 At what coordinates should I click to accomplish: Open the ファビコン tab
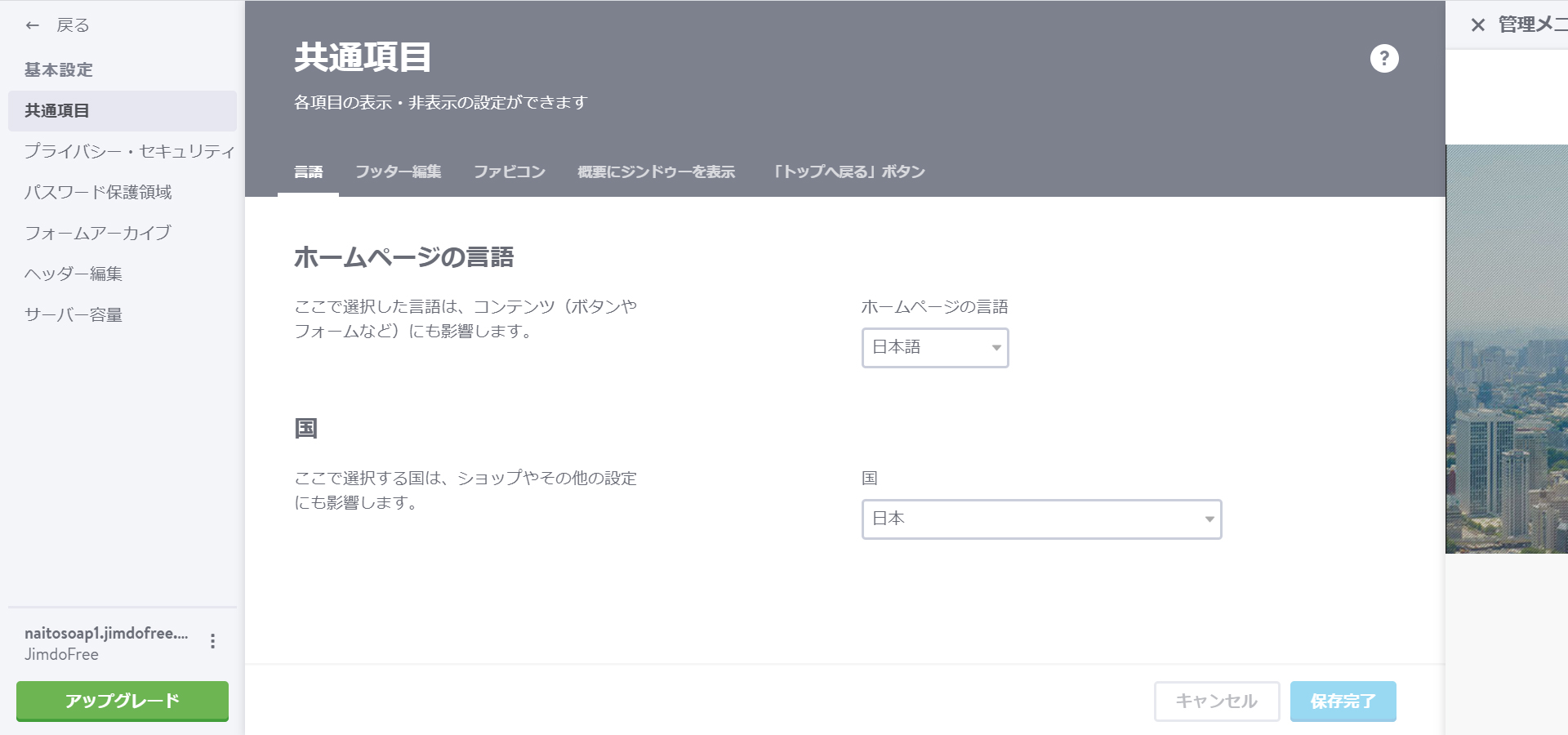coord(509,171)
